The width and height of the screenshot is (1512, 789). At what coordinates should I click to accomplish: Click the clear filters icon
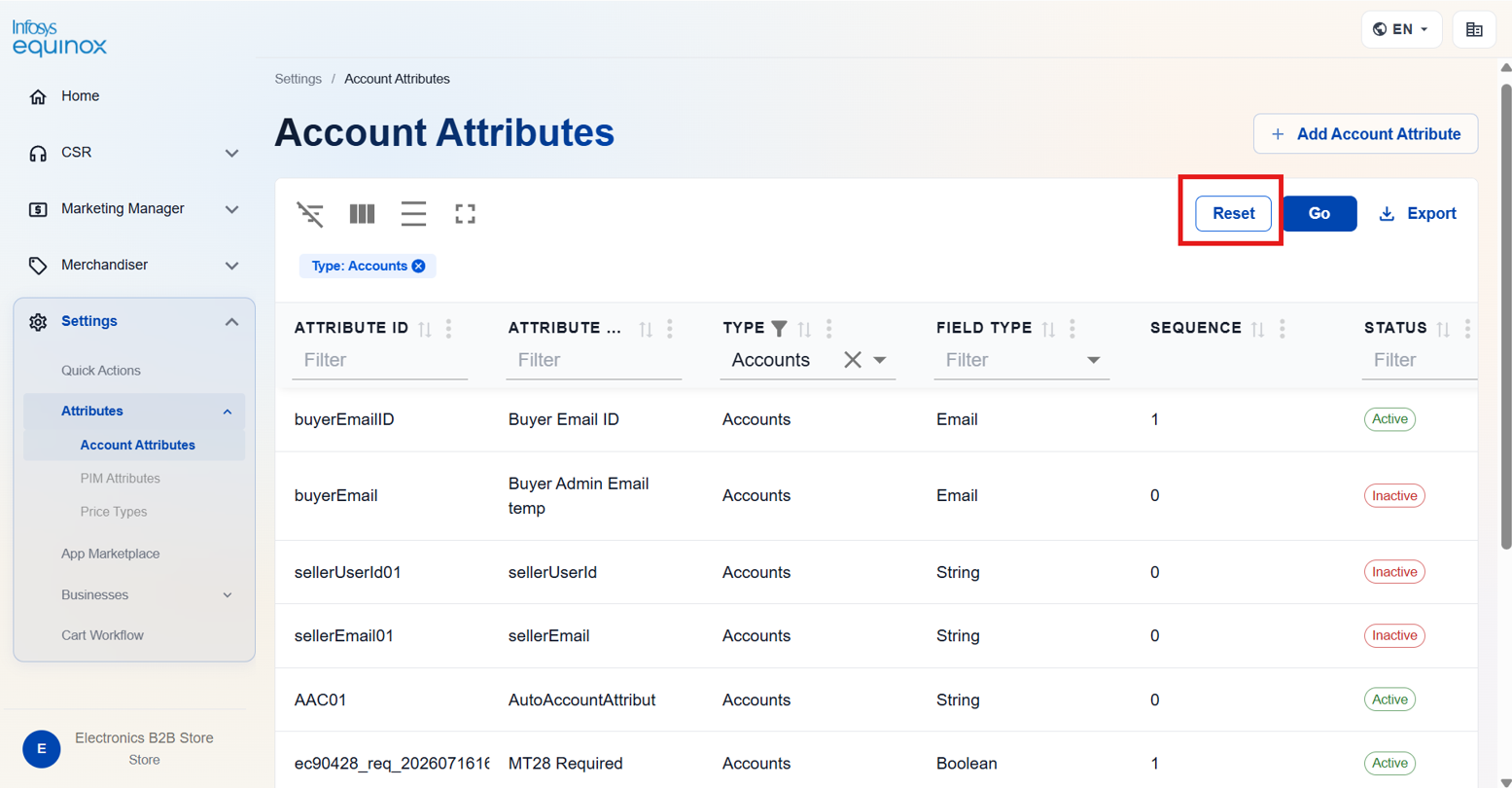(x=310, y=214)
